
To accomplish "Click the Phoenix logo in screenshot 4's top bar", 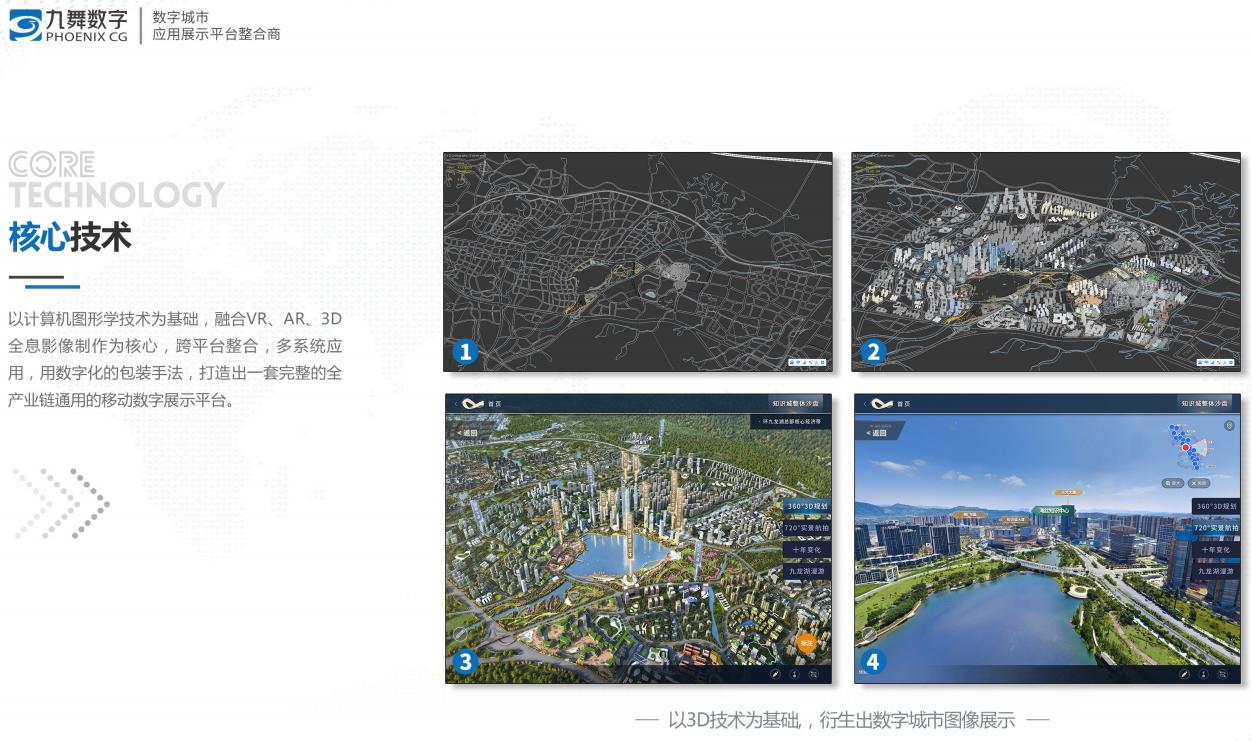I will pyautogui.click(x=881, y=404).
